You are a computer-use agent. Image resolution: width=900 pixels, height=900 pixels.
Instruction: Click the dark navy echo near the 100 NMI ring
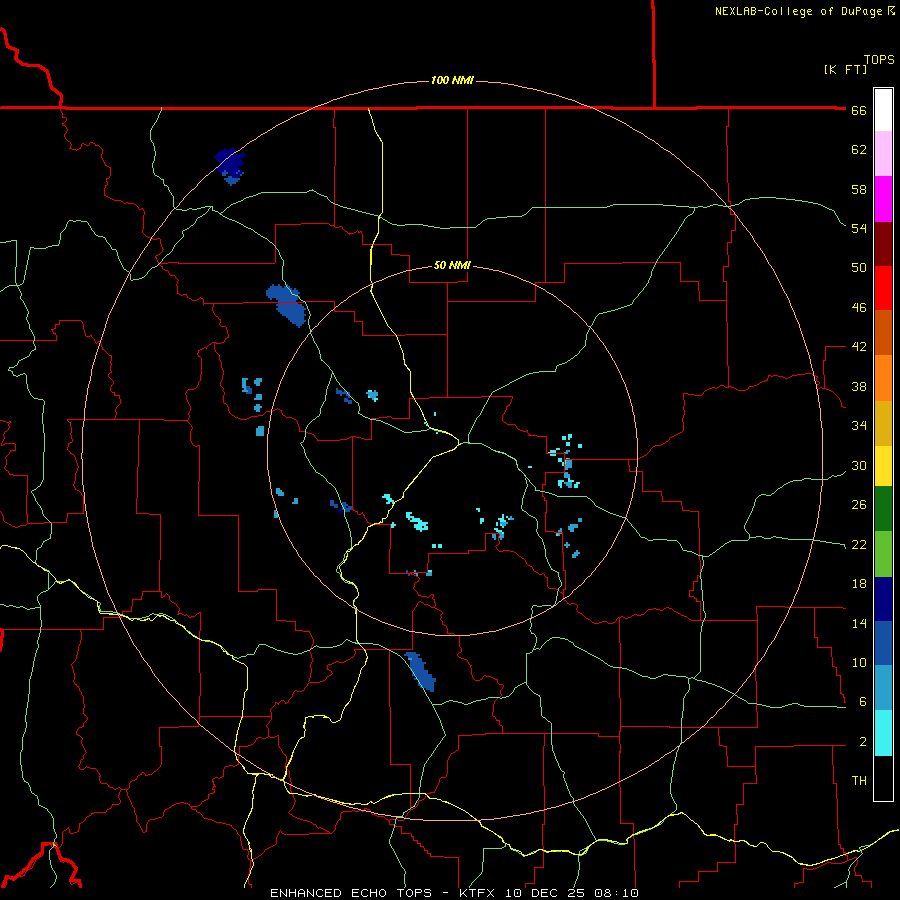230,165
